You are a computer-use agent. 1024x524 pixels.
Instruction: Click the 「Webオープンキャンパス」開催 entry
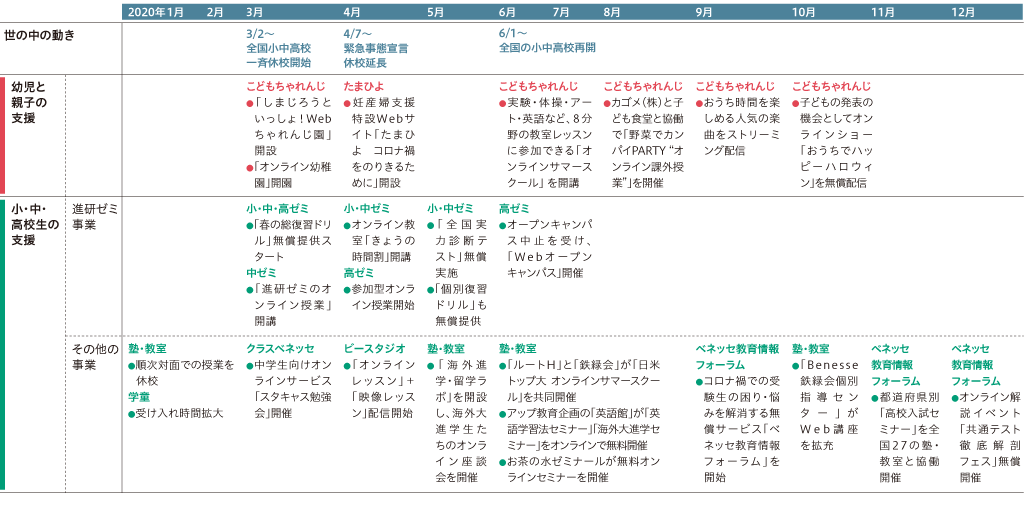pos(545,265)
